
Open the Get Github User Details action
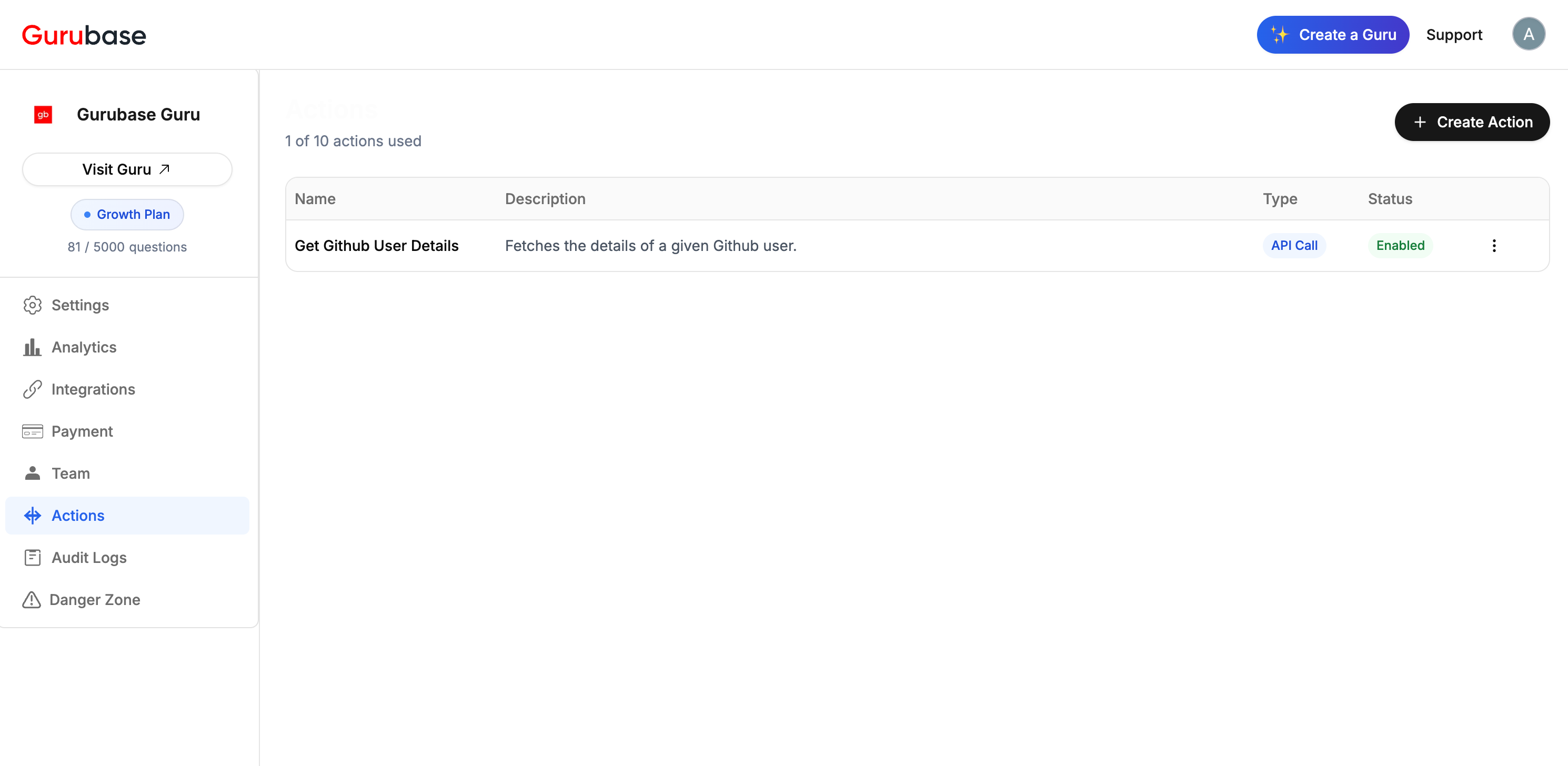(x=377, y=246)
